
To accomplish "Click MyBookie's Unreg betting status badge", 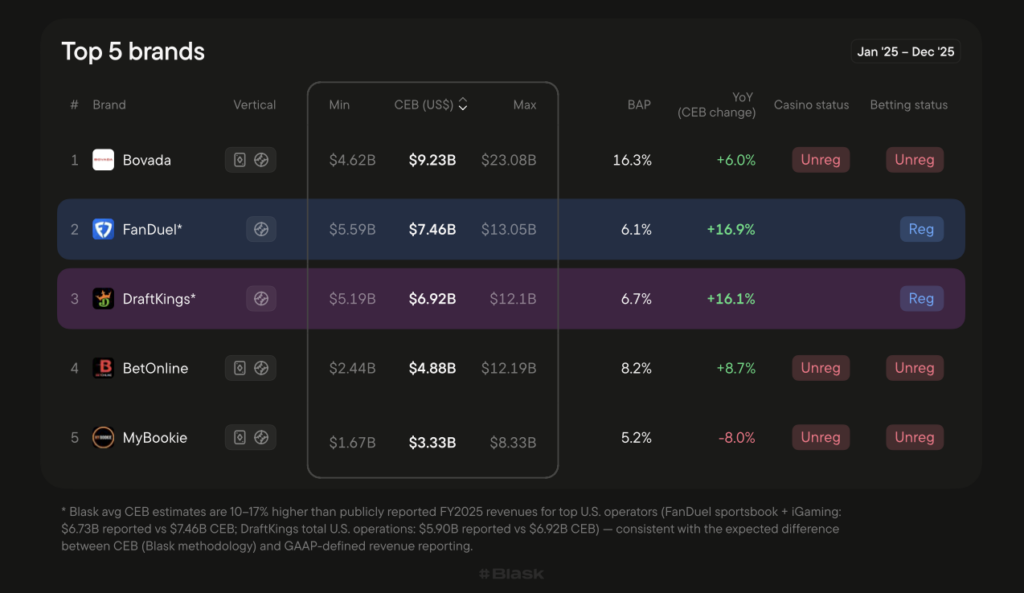I will [914, 437].
